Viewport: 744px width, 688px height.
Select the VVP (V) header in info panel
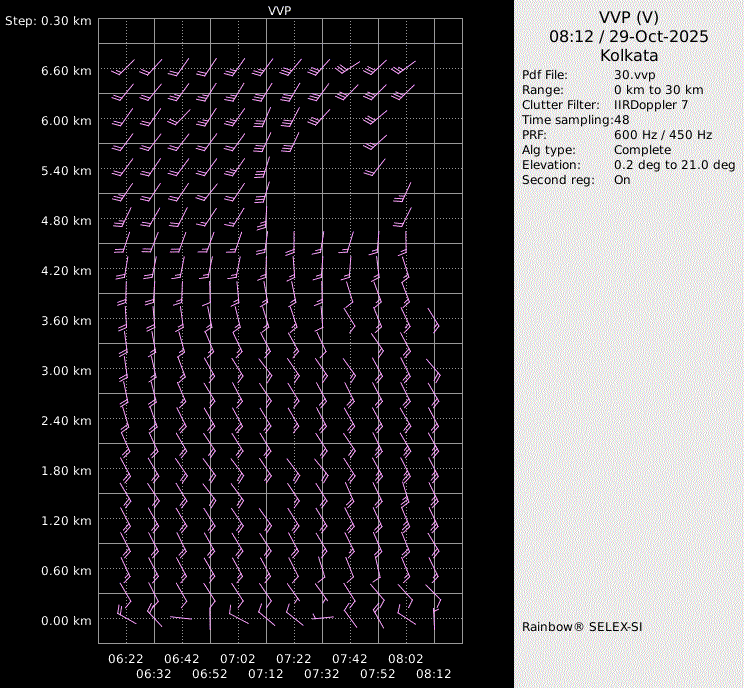(x=628, y=17)
